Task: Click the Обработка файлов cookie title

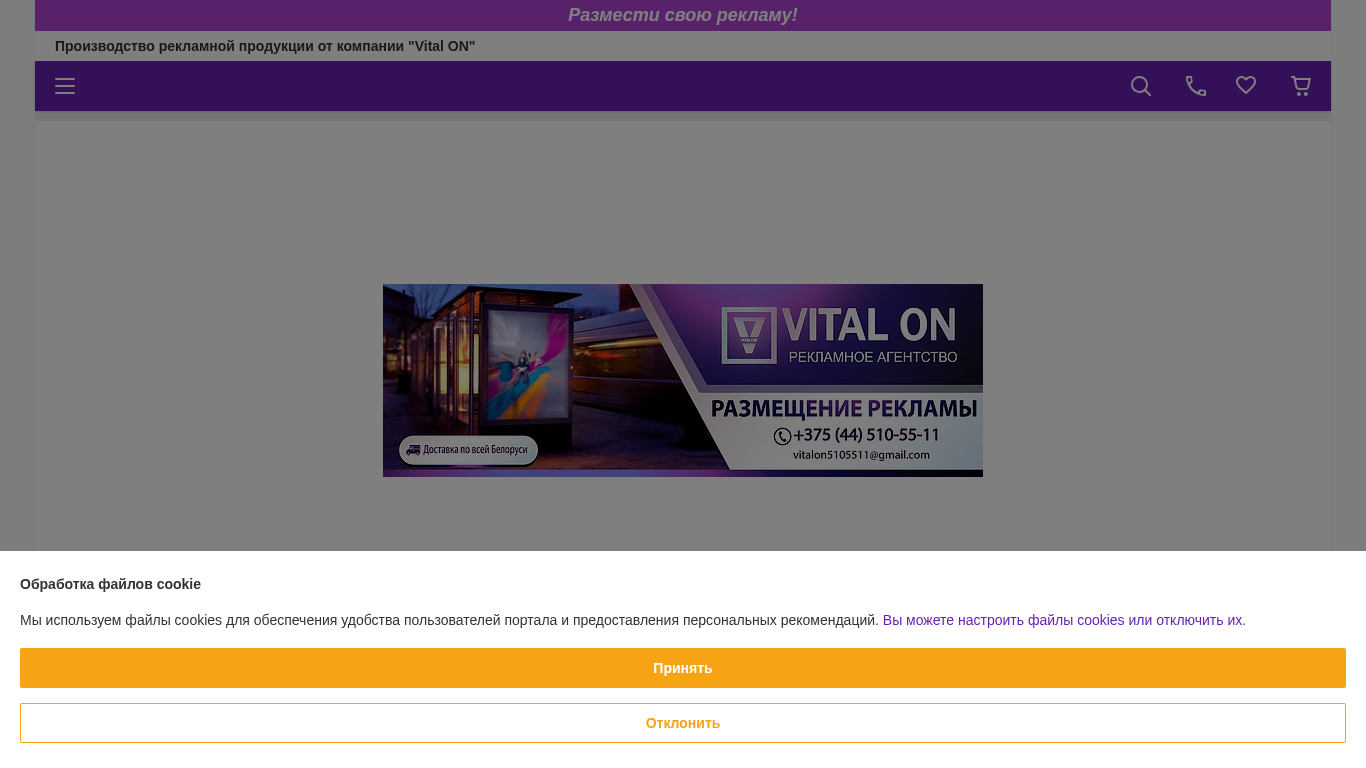Action: pos(110,584)
